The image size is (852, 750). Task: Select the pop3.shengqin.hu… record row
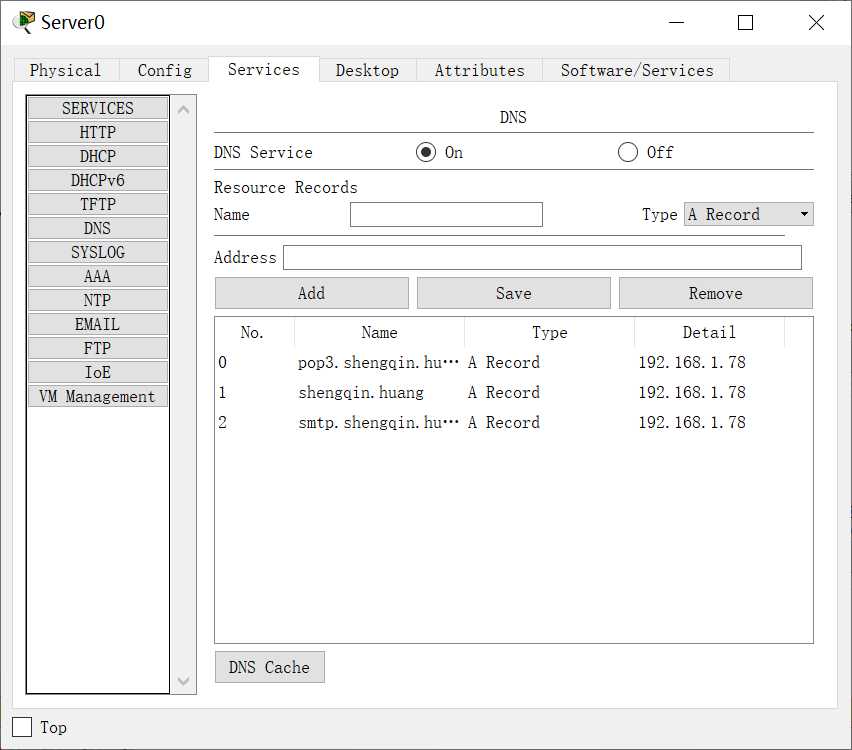coord(500,362)
